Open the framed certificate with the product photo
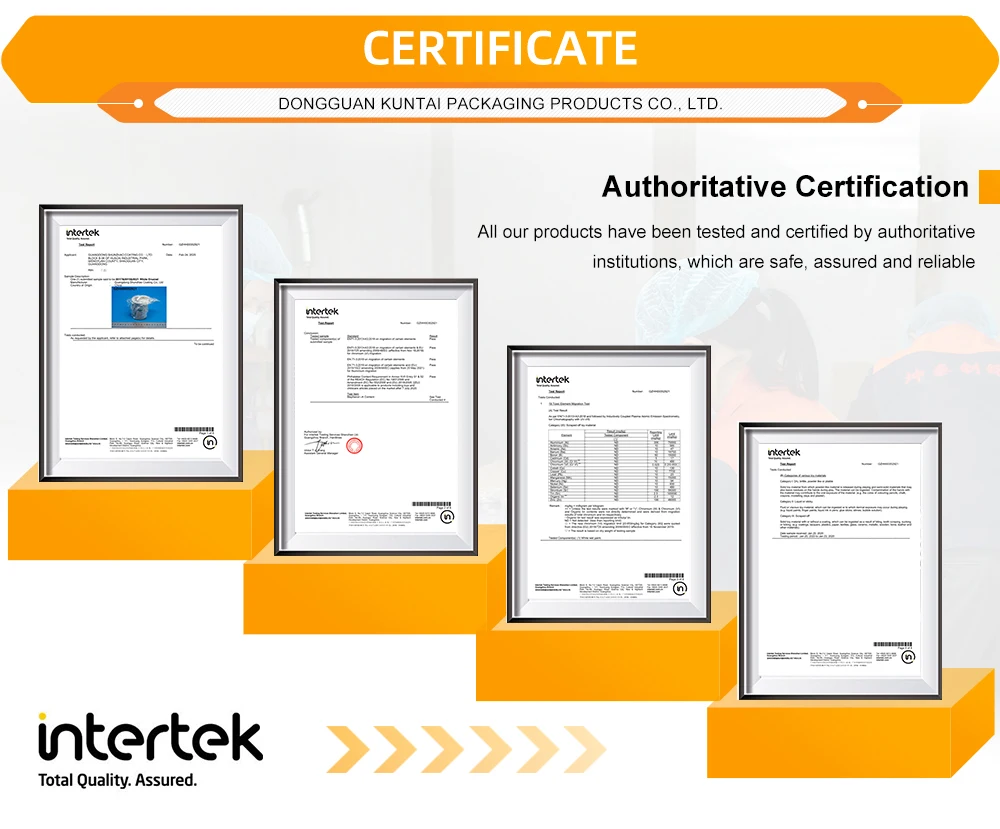The height and width of the screenshot is (829, 1000). pos(141,343)
